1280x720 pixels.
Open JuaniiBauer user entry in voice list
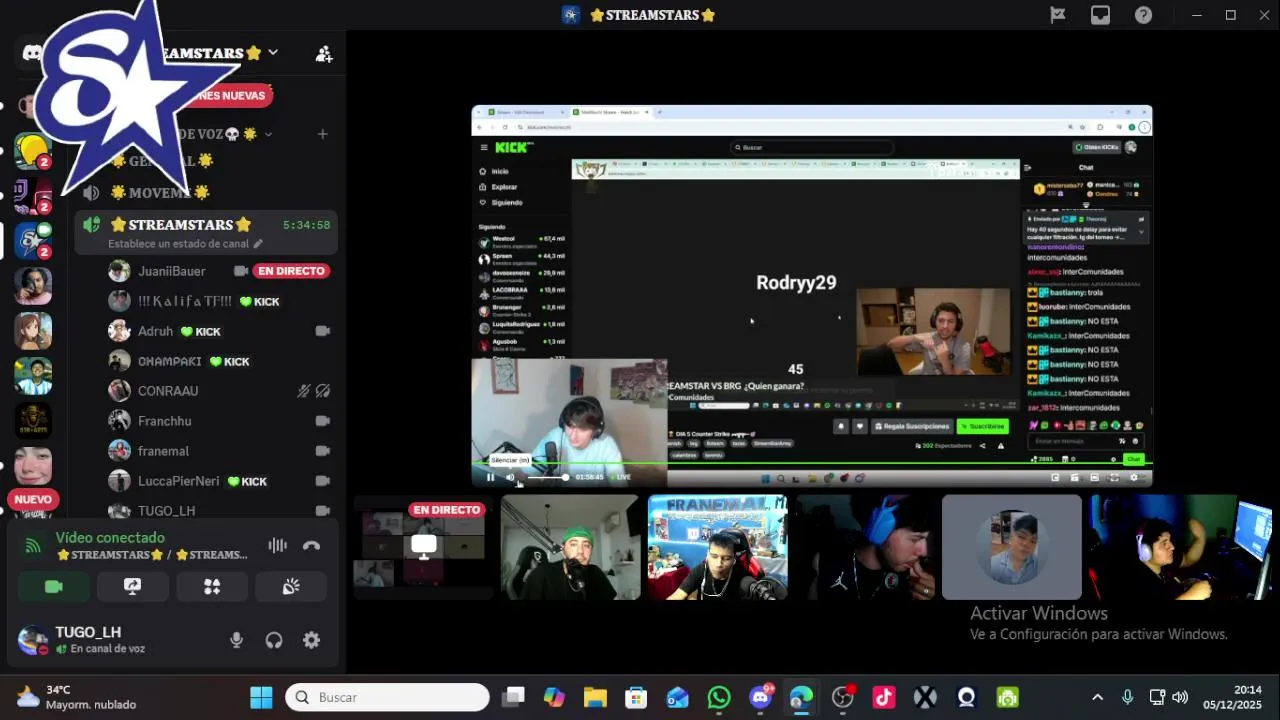point(172,271)
